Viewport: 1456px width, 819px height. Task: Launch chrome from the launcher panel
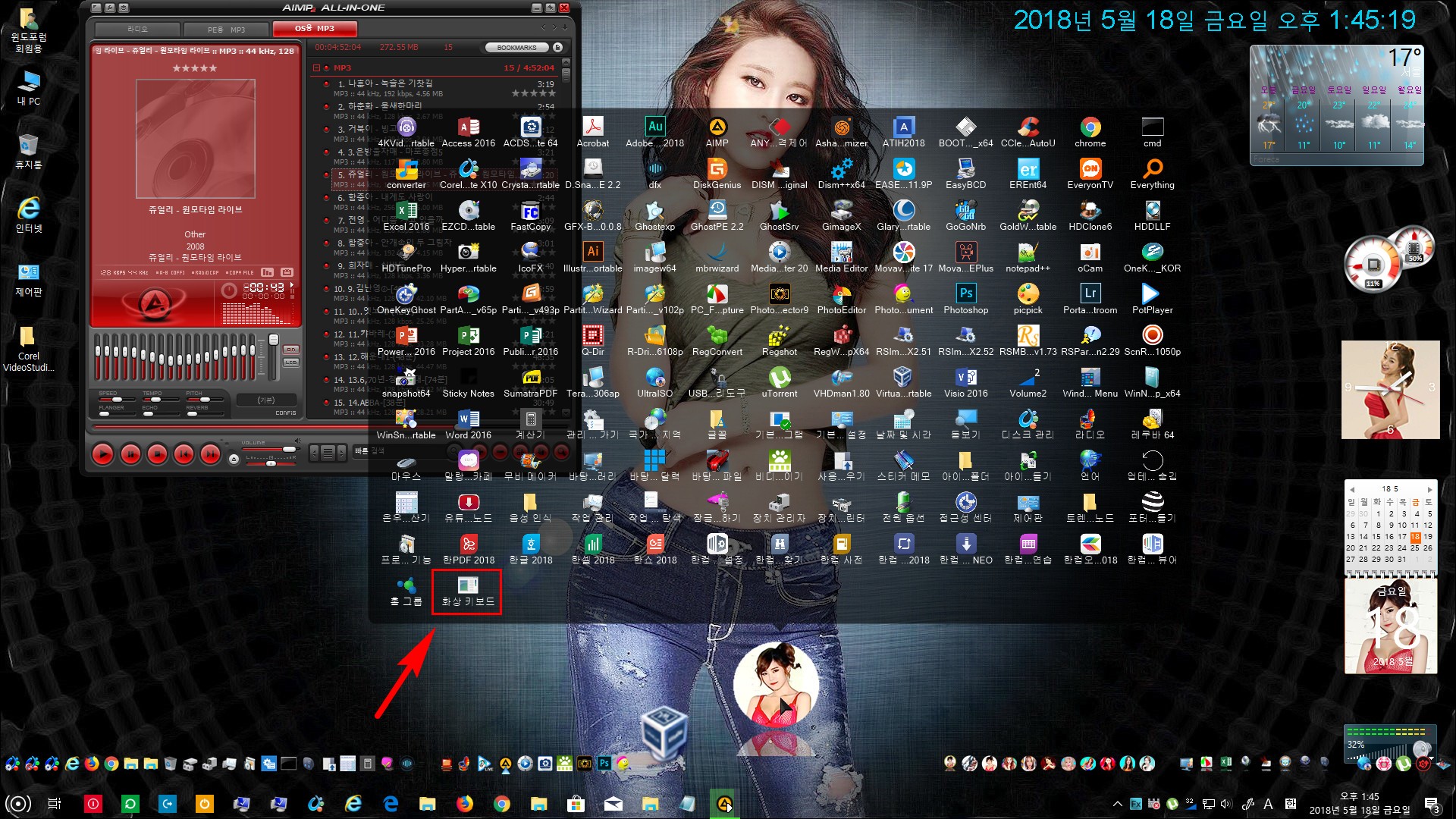pyautogui.click(x=1090, y=133)
